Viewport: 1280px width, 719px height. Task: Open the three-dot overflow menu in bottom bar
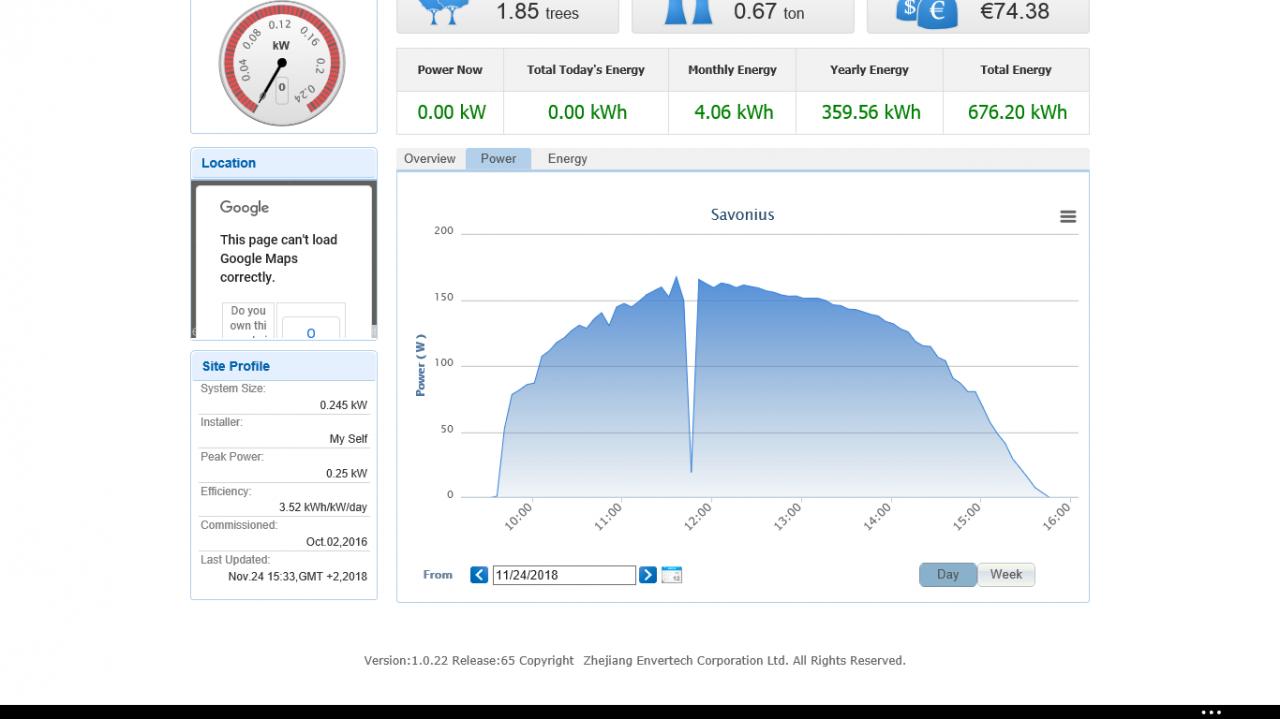tap(1211, 712)
